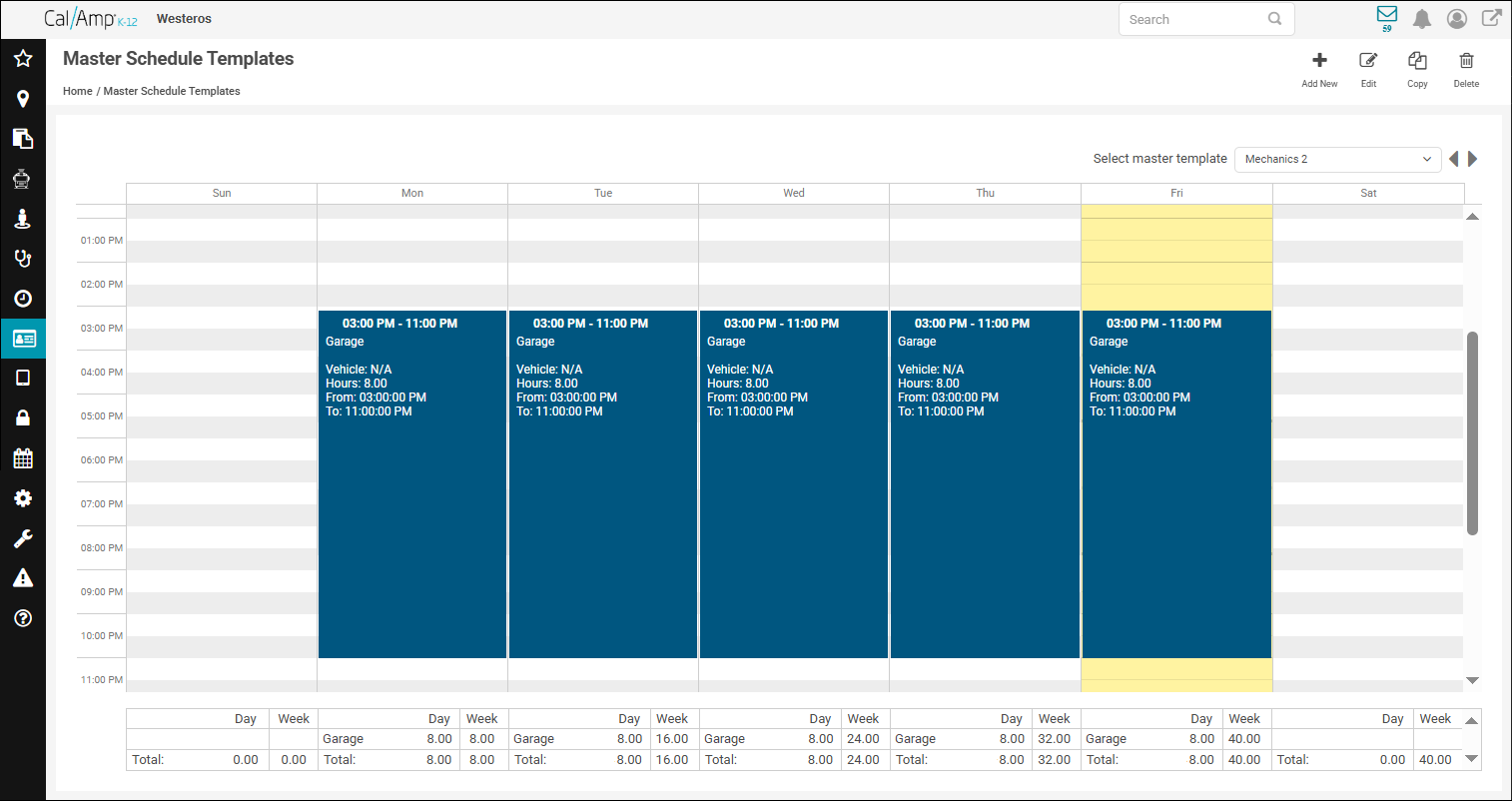The image size is (1512, 801).
Task: Click the CalAmp K-12 logo
Action: 91,19
